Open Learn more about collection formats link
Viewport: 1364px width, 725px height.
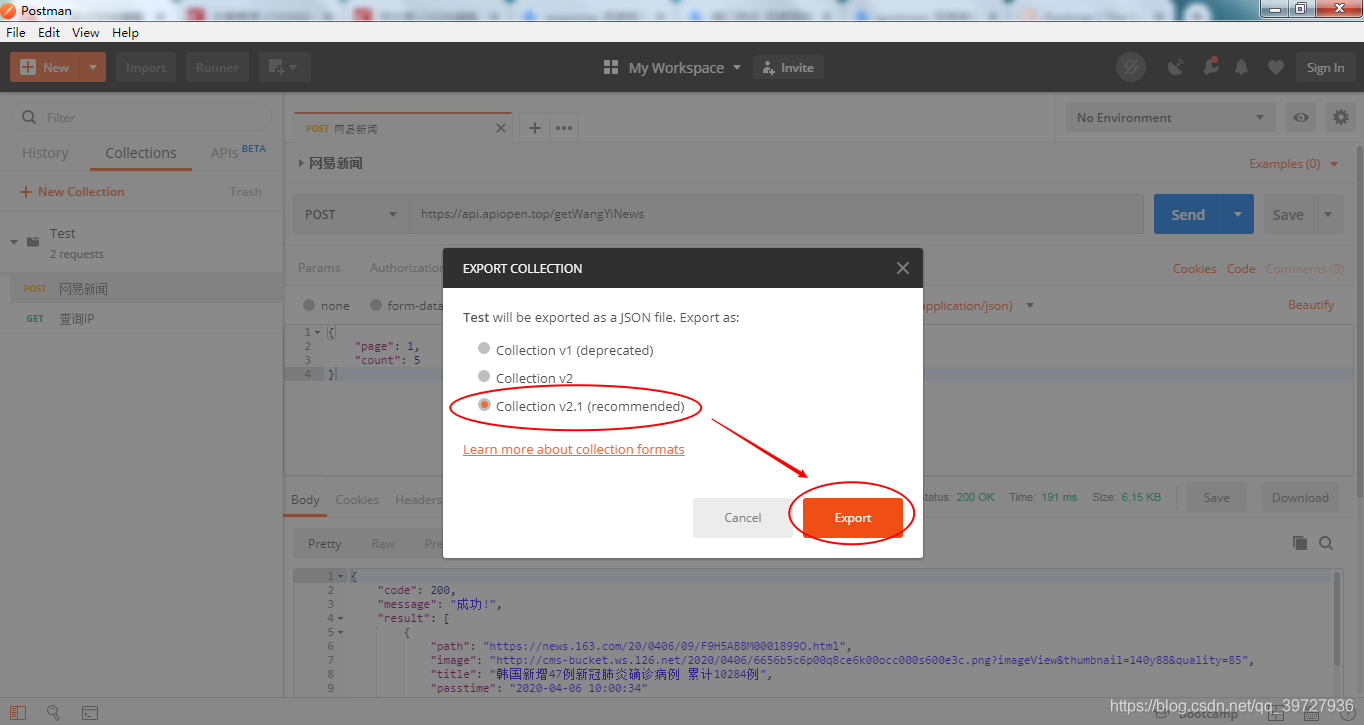[574, 449]
